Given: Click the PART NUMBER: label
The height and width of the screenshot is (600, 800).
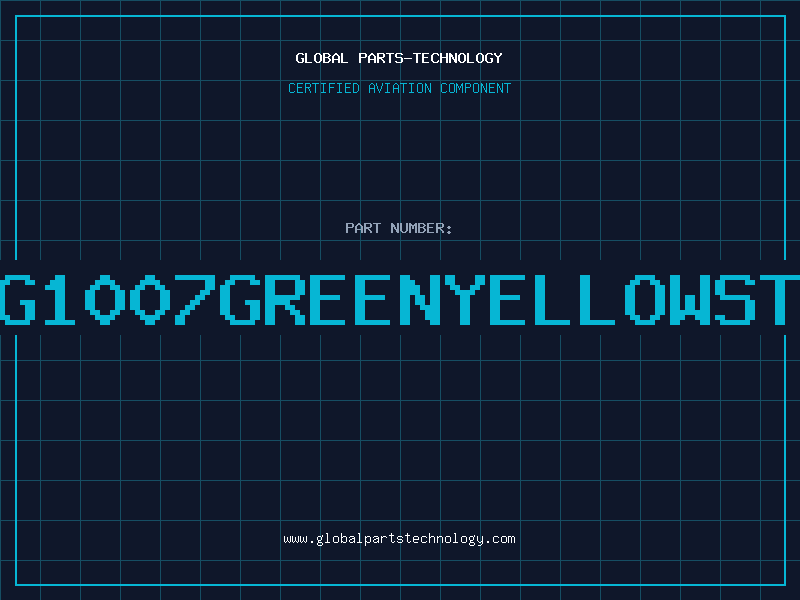Looking at the screenshot, I should pyautogui.click(x=399, y=228).
